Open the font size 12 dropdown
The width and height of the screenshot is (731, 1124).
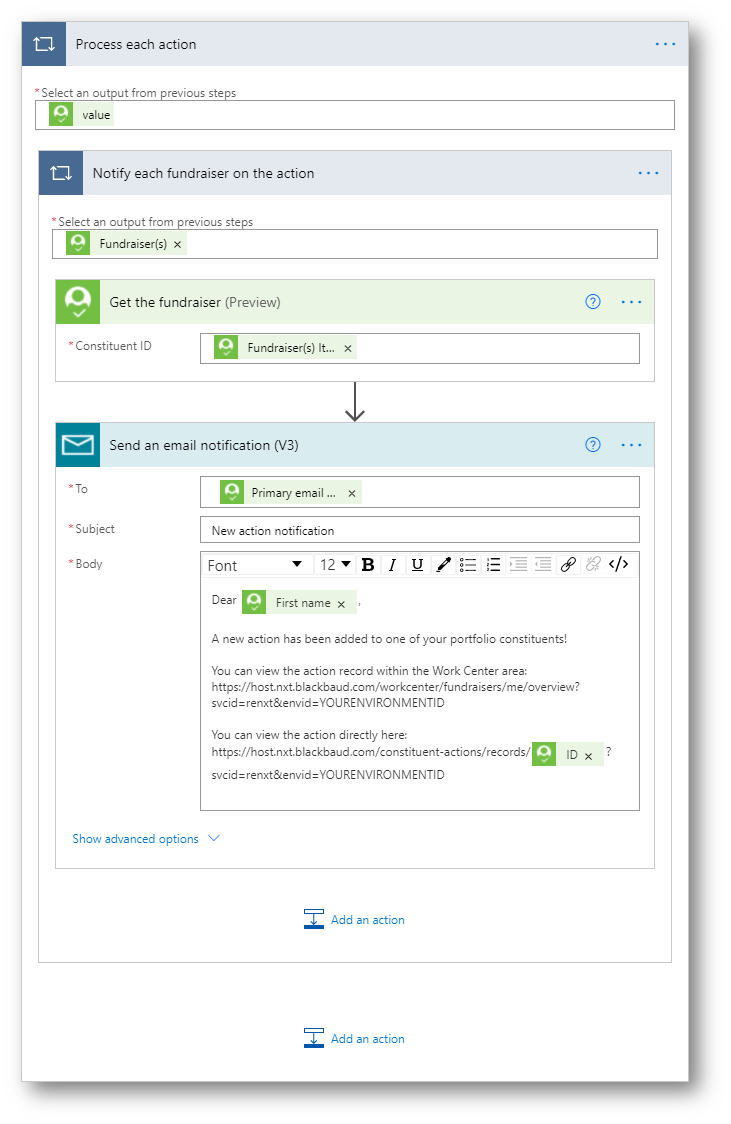click(x=335, y=565)
